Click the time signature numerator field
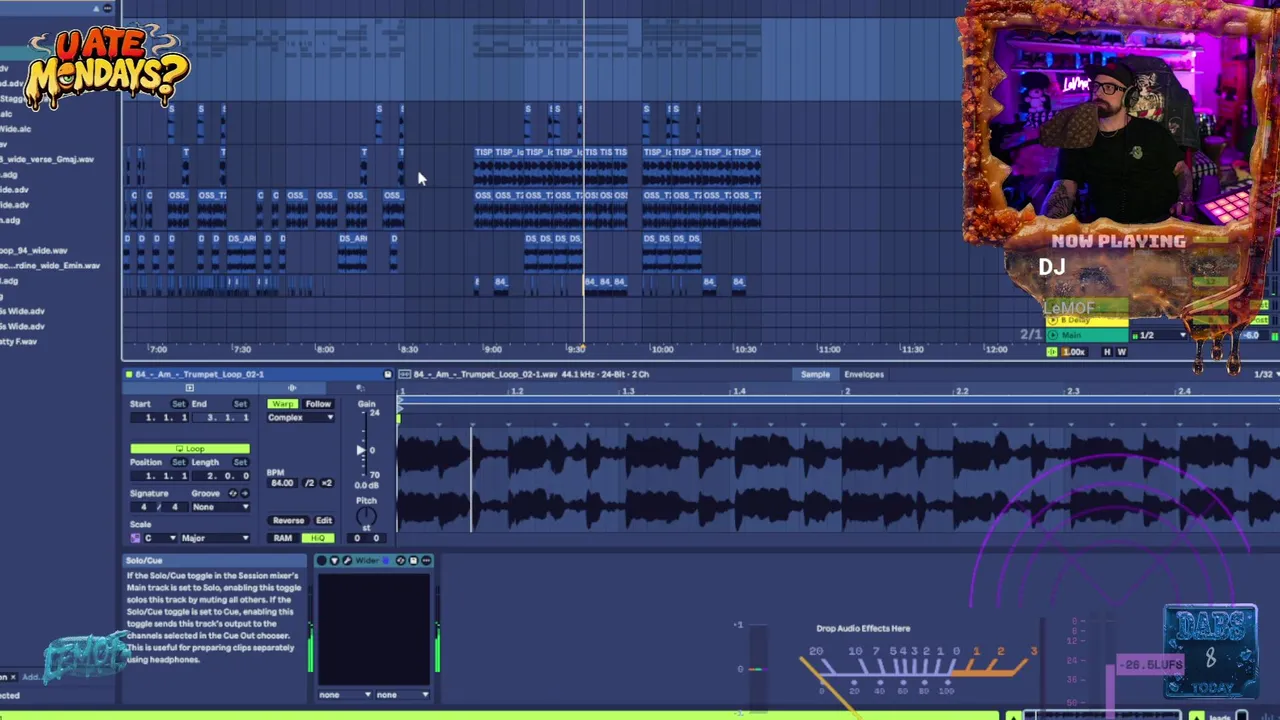The height and width of the screenshot is (720, 1280). tap(144, 507)
